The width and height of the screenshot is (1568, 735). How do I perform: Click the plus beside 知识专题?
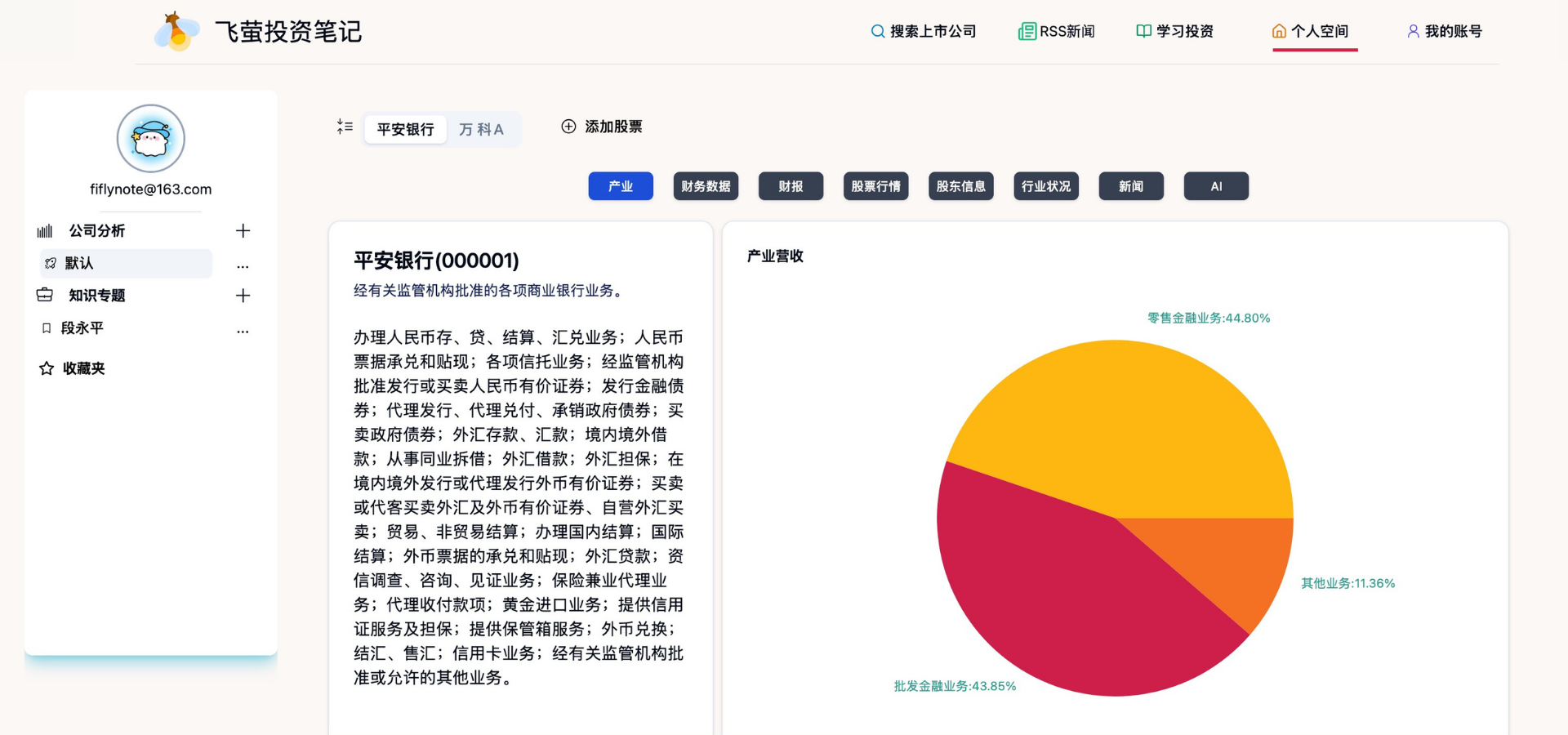tap(243, 296)
